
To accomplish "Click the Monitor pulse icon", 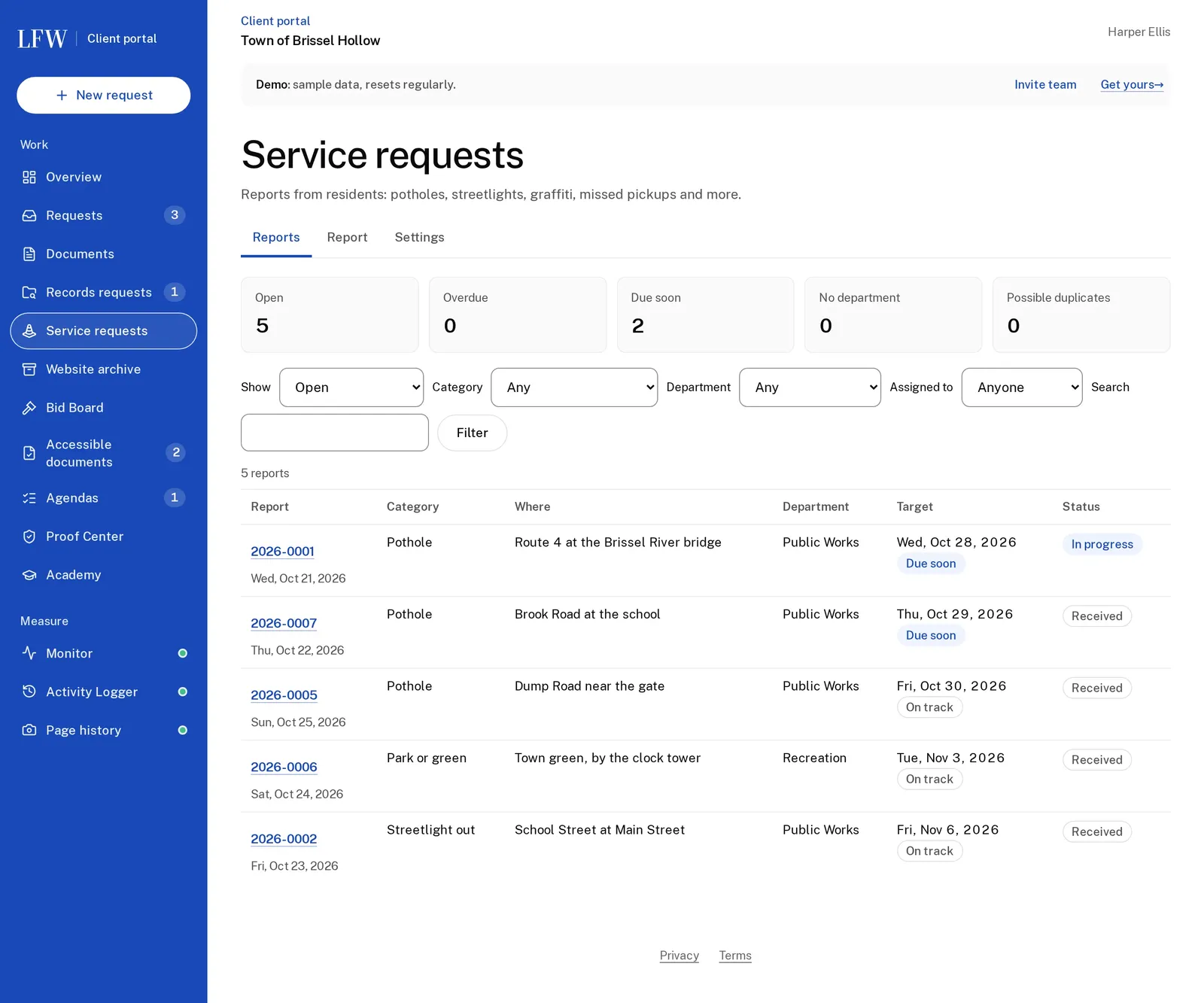I will coord(29,653).
